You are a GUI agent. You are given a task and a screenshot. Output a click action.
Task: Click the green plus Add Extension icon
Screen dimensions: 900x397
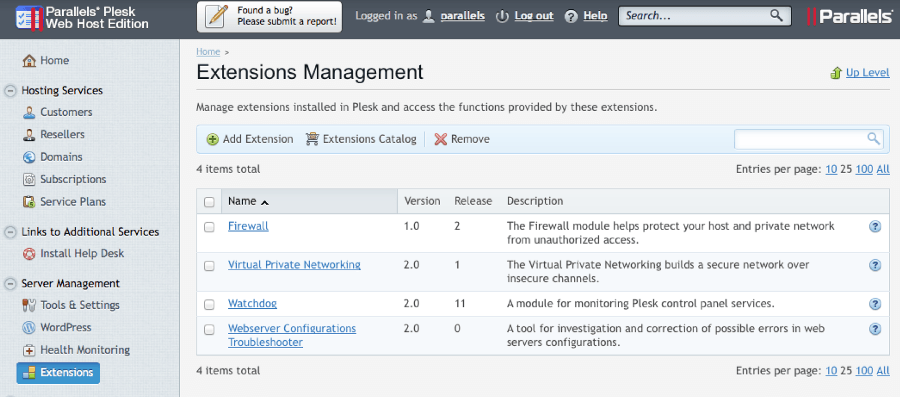[213, 139]
